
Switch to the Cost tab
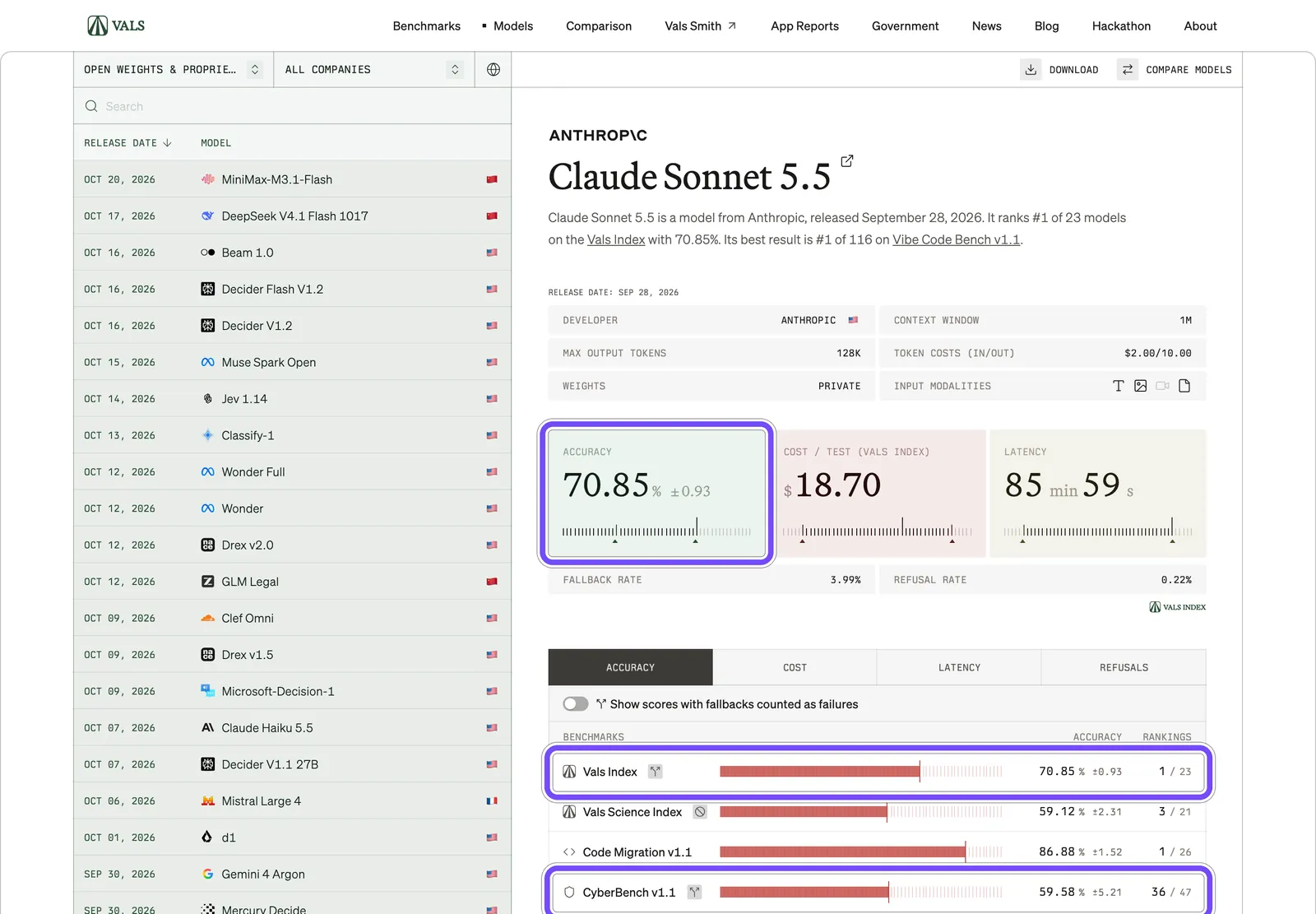point(795,667)
